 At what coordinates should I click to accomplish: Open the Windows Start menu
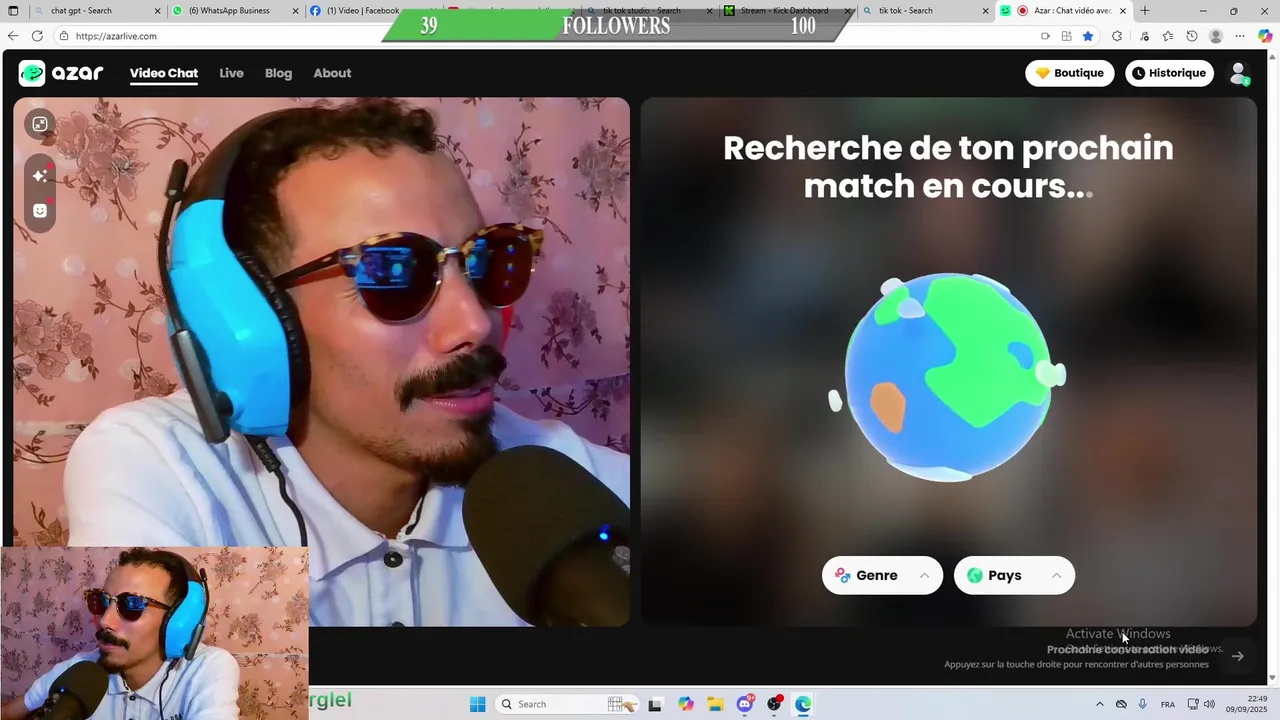pos(477,704)
